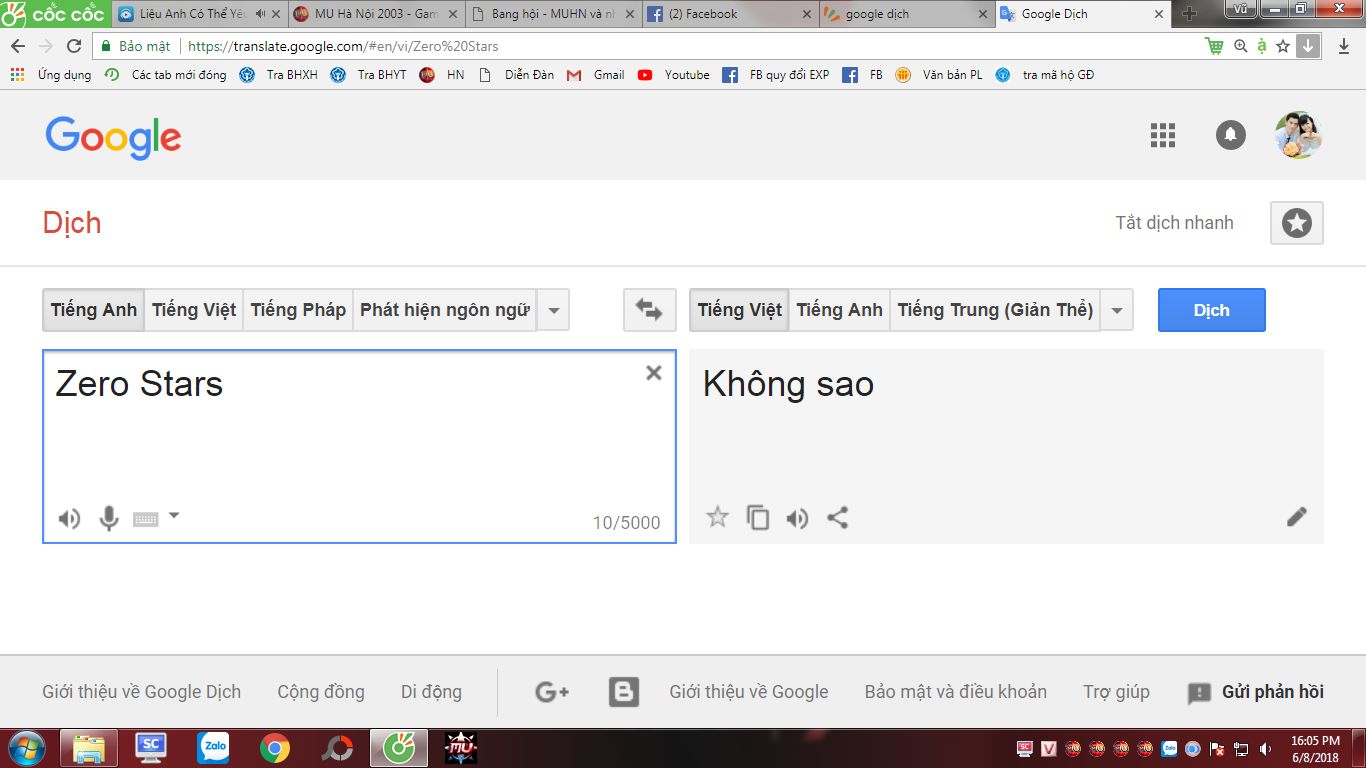Select Tiếng Việt as source language

tap(194, 310)
